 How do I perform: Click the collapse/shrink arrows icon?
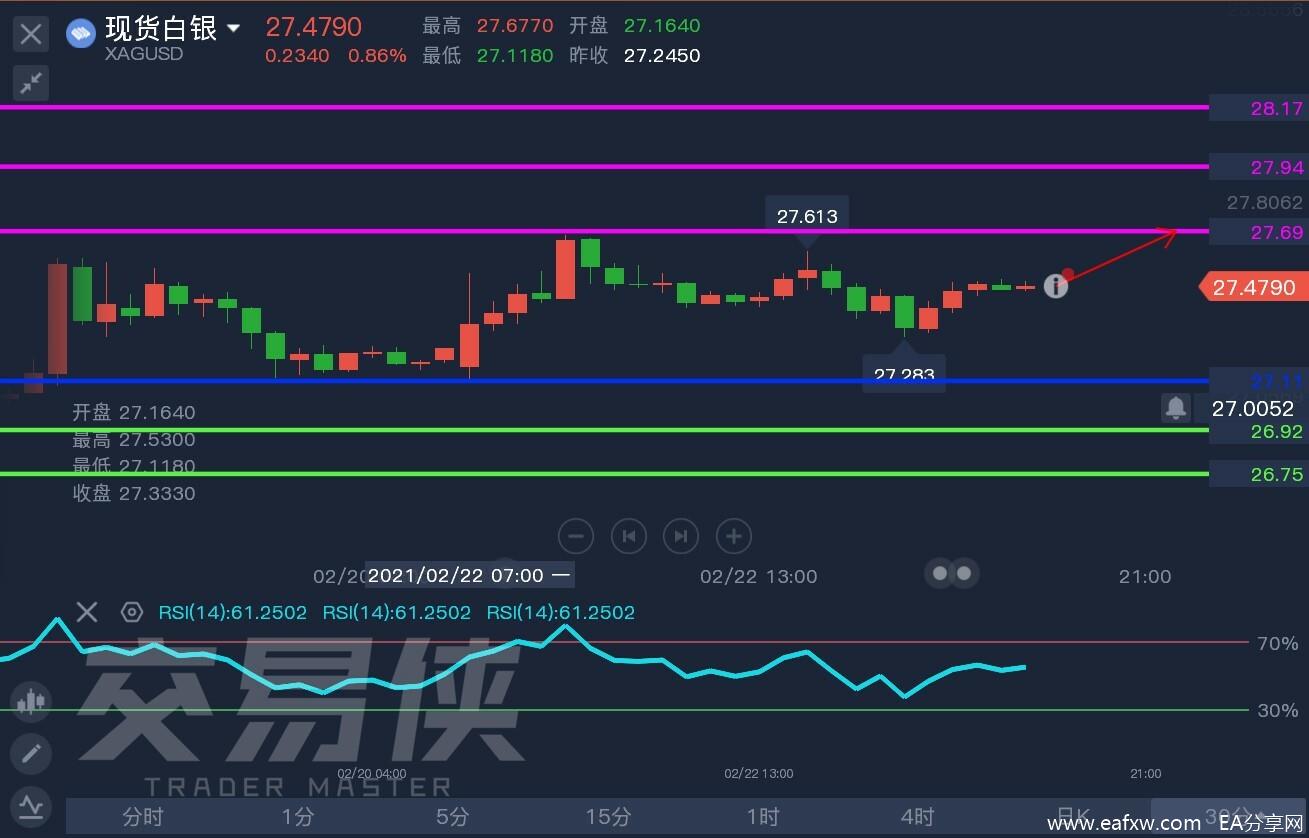tap(32, 83)
